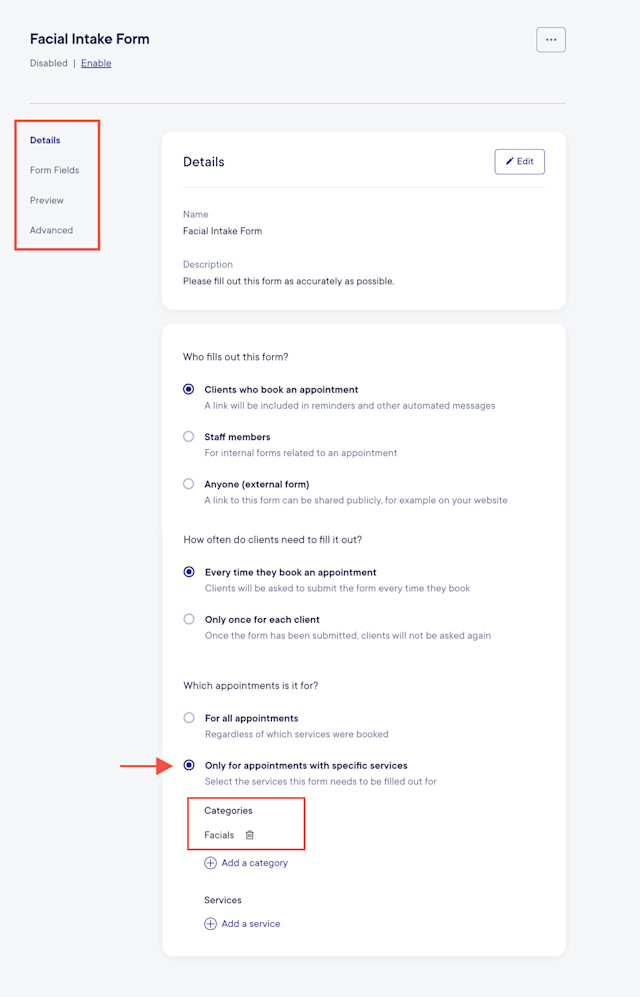
Task: Click the Edit button on the Details card
Action: point(519,161)
